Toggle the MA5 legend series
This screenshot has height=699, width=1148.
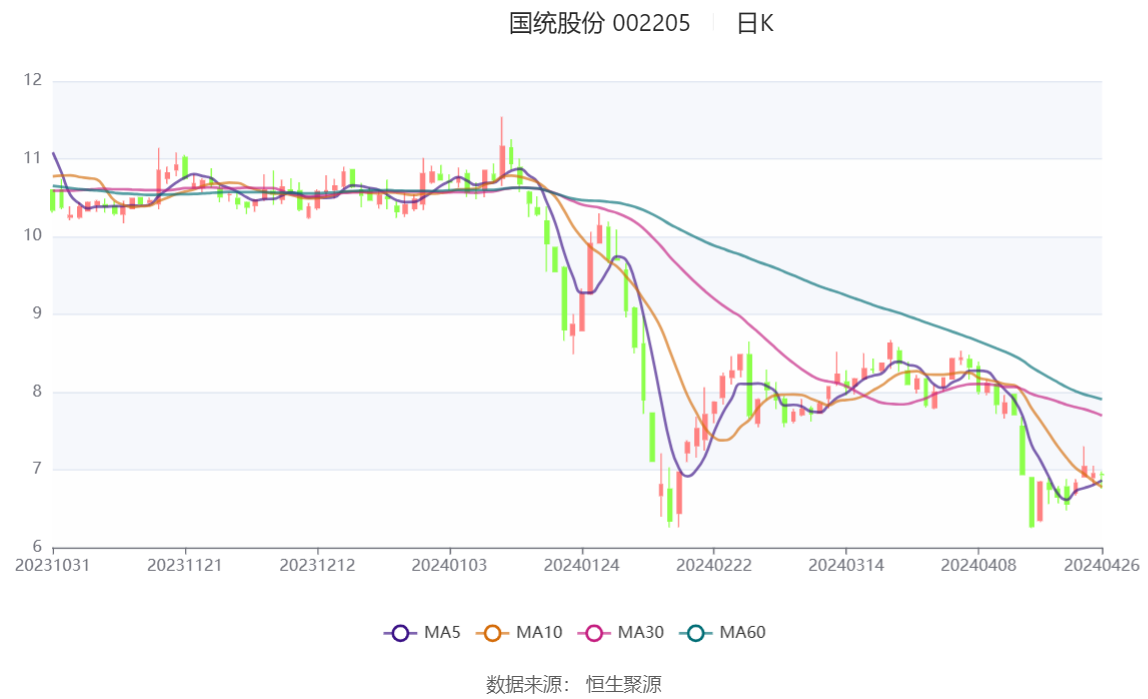[422, 632]
